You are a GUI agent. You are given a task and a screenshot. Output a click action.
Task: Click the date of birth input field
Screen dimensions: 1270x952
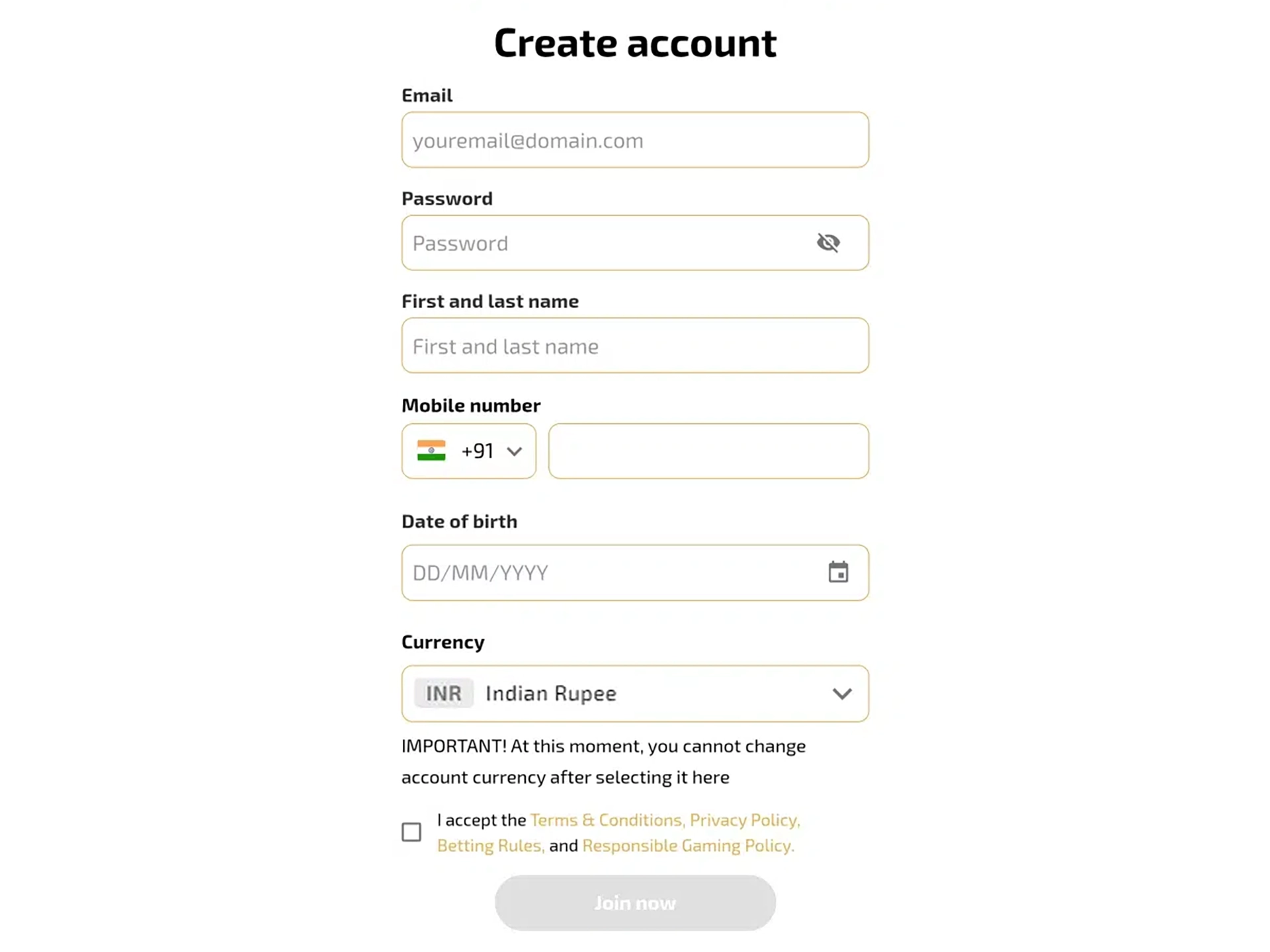(635, 571)
